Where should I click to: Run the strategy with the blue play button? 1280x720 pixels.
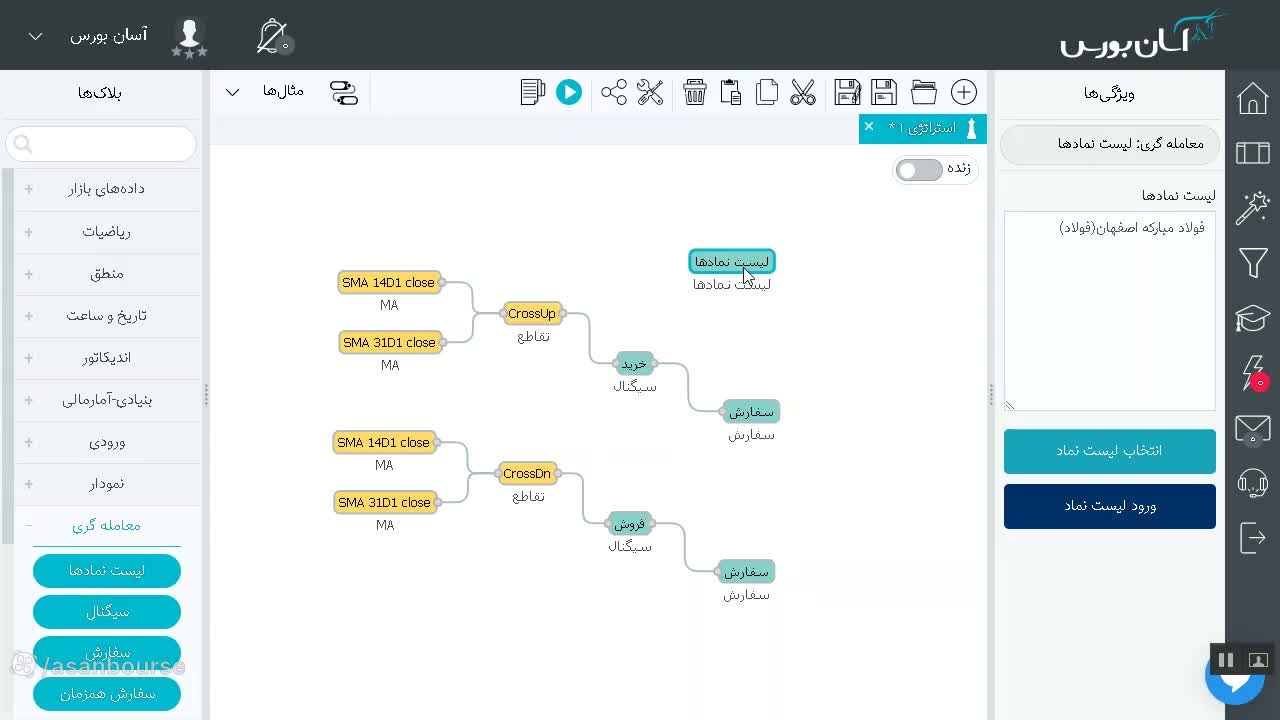[569, 92]
